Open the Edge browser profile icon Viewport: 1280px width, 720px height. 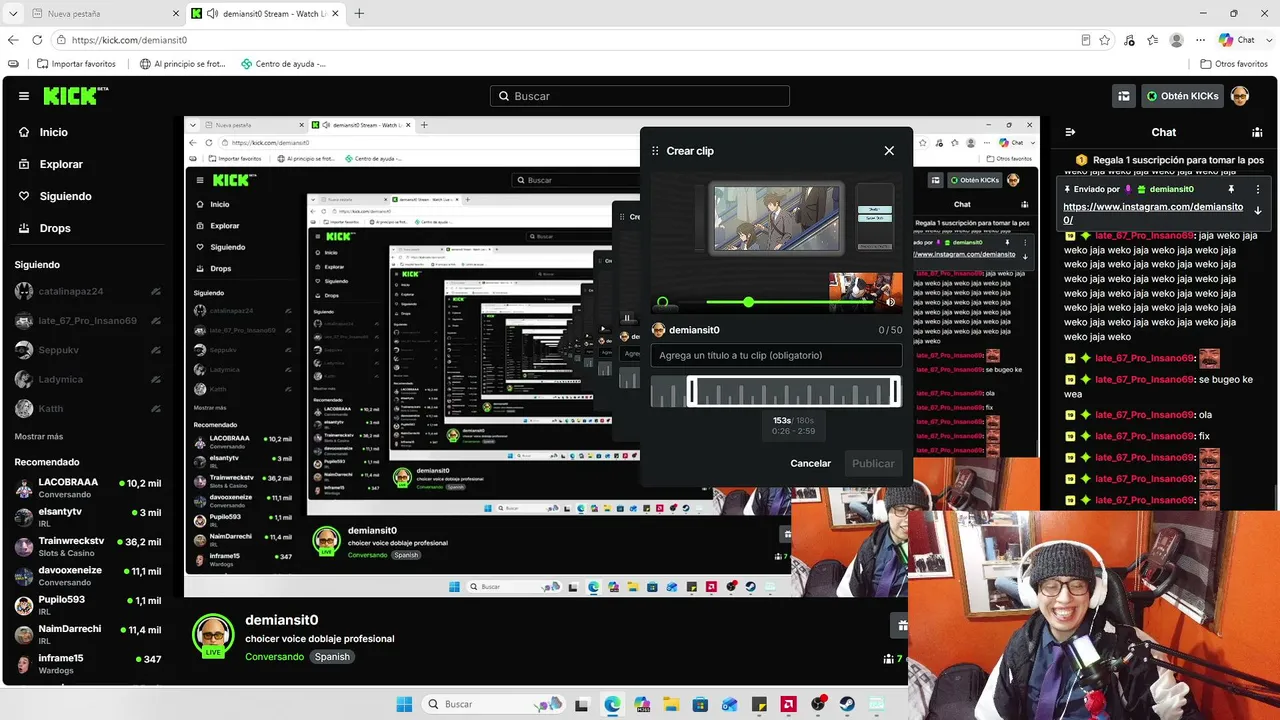tap(1177, 40)
